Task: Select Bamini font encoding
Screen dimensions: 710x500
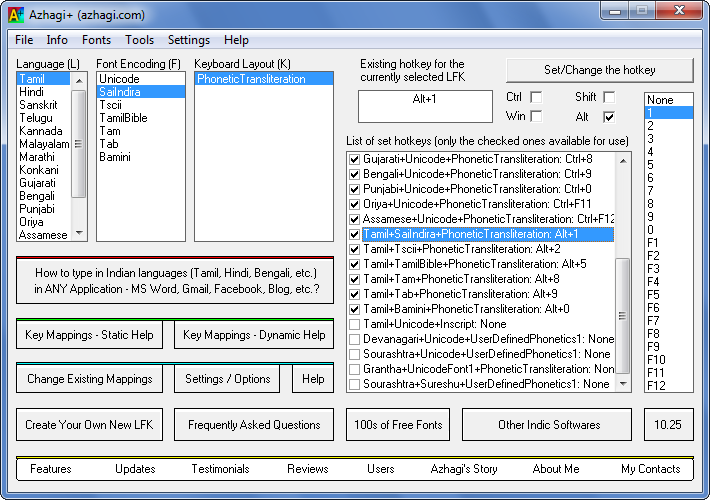Action: (141, 157)
